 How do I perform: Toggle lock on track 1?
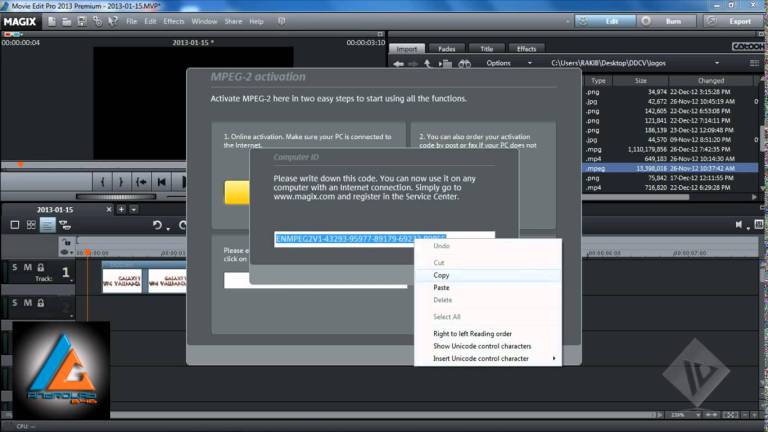tap(41, 267)
